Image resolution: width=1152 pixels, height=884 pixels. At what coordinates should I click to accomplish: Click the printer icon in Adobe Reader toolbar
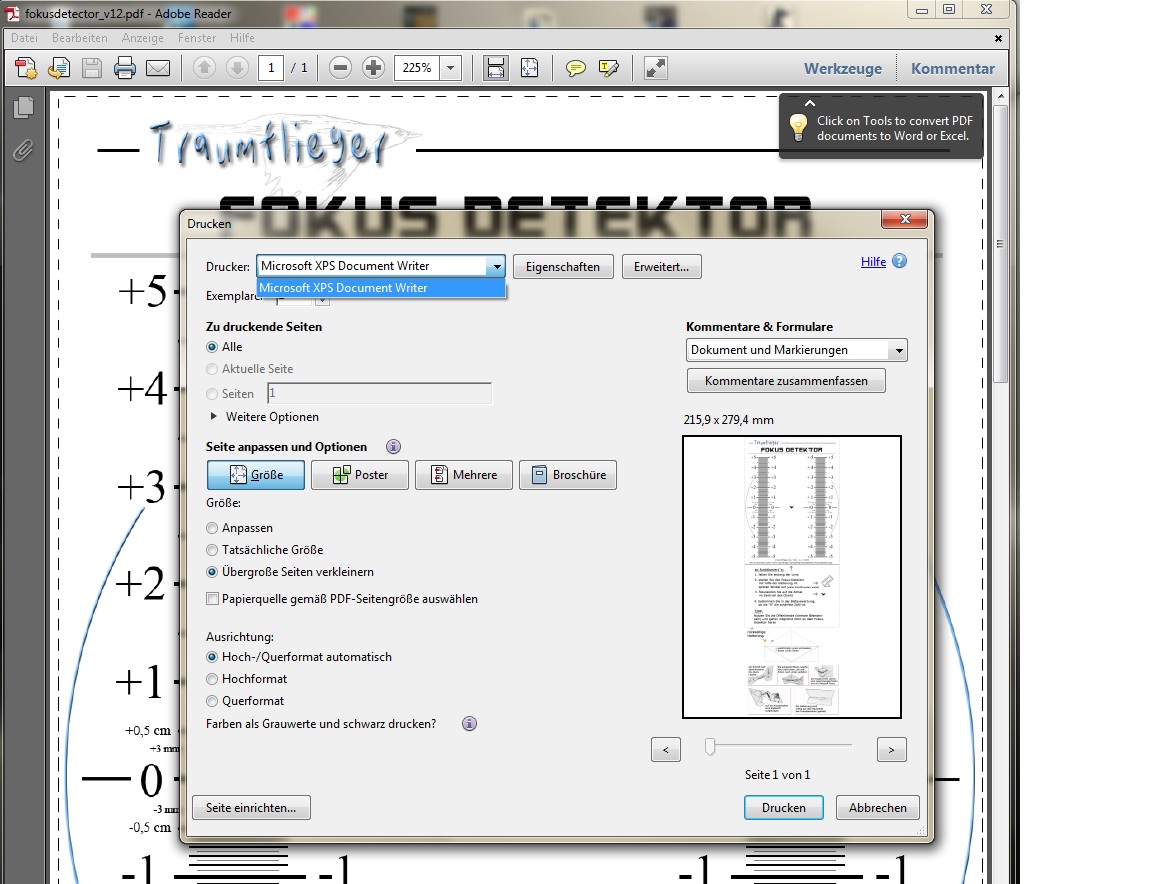click(x=125, y=68)
